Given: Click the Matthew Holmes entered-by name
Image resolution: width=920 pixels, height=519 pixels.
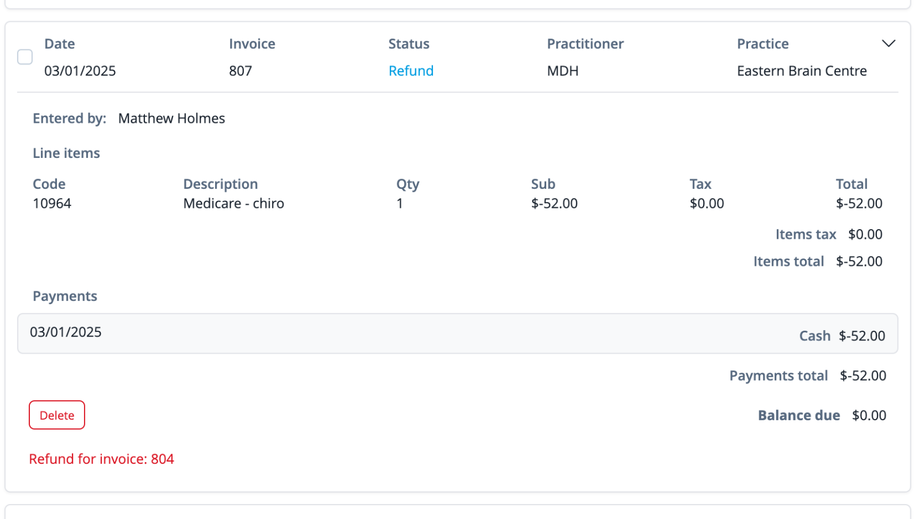Looking at the screenshot, I should (x=171, y=118).
